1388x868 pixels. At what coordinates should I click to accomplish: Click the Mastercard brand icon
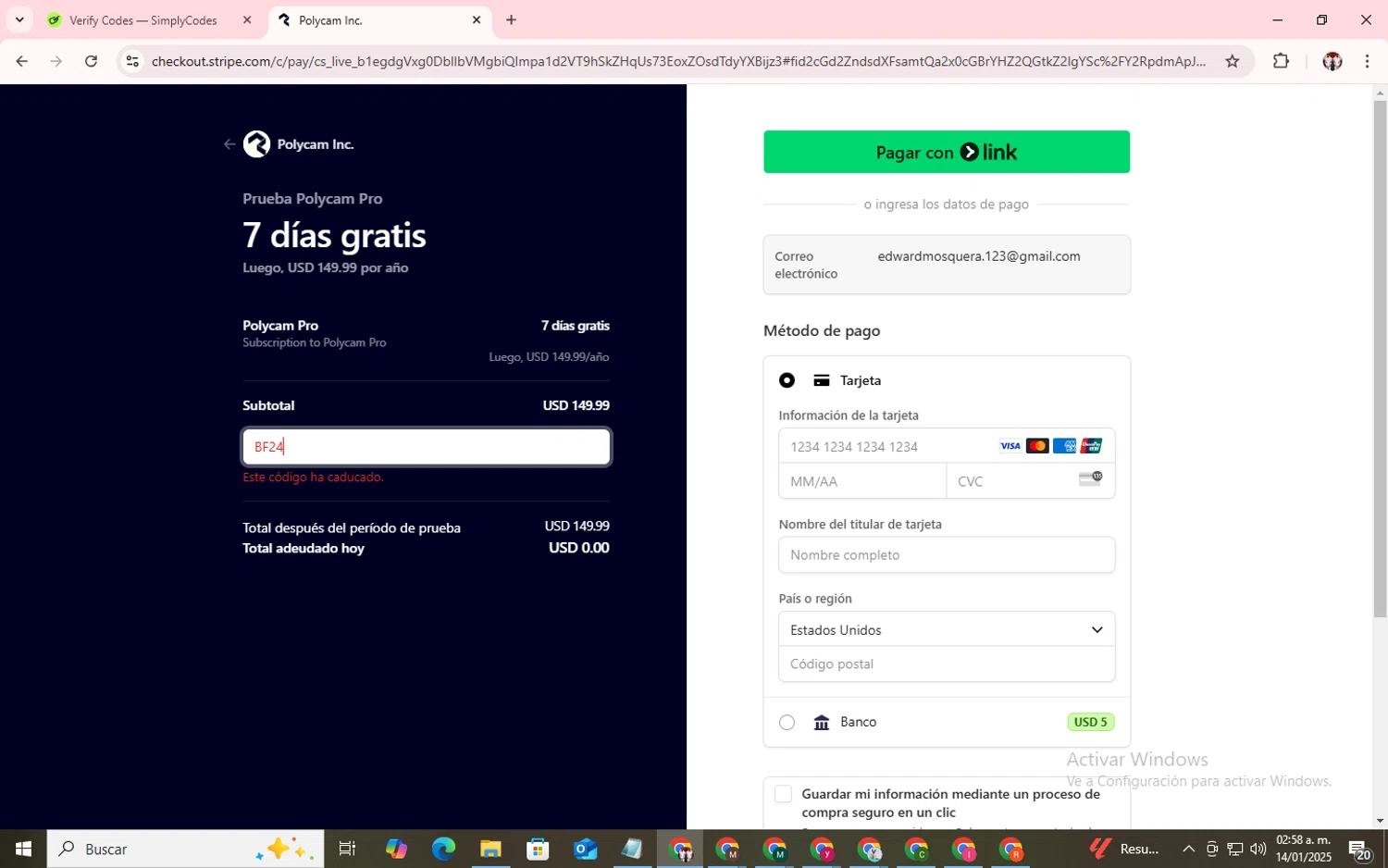(x=1037, y=446)
